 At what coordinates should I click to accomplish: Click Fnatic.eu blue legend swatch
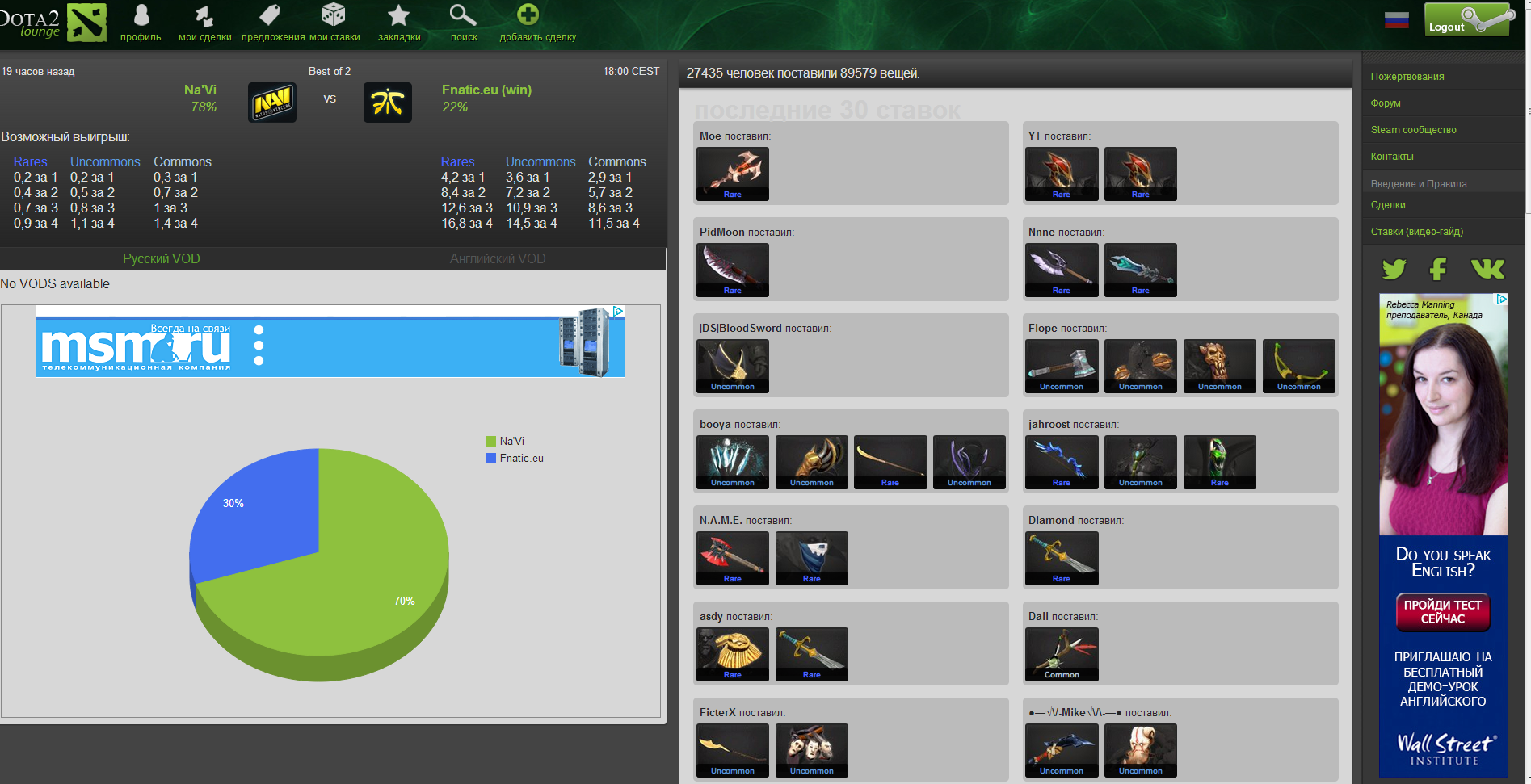[x=490, y=458]
